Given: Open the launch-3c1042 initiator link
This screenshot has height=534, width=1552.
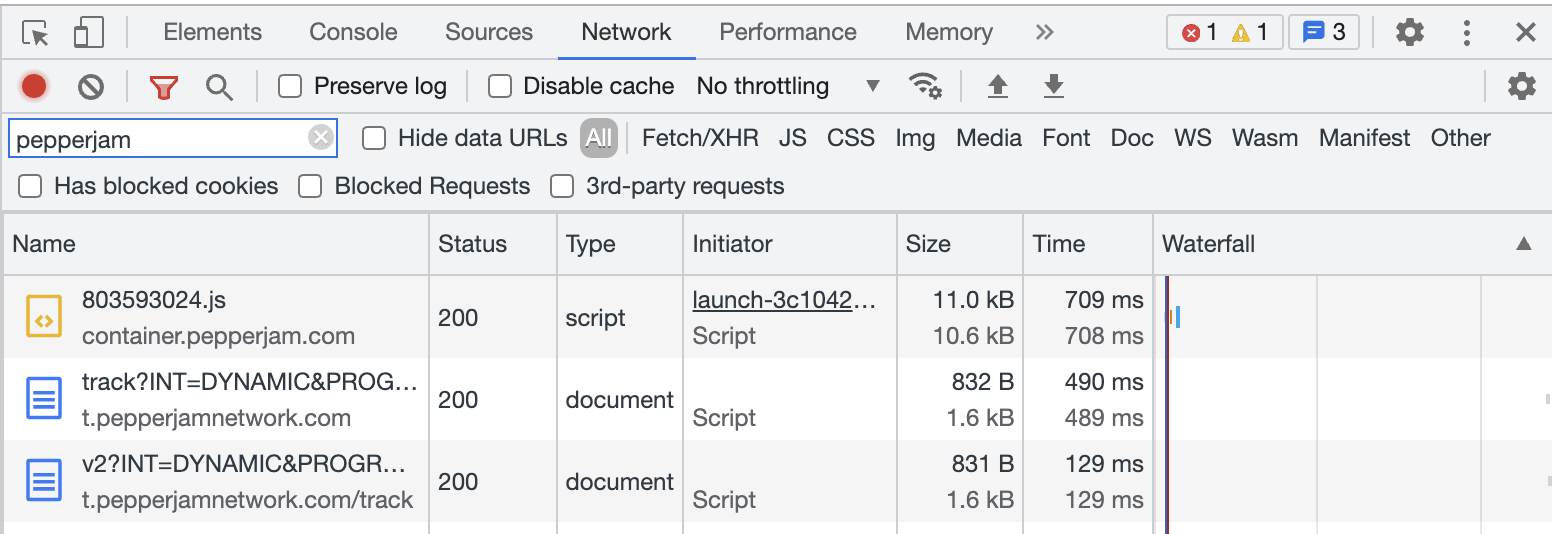Looking at the screenshot, I should tap(784, 300).
